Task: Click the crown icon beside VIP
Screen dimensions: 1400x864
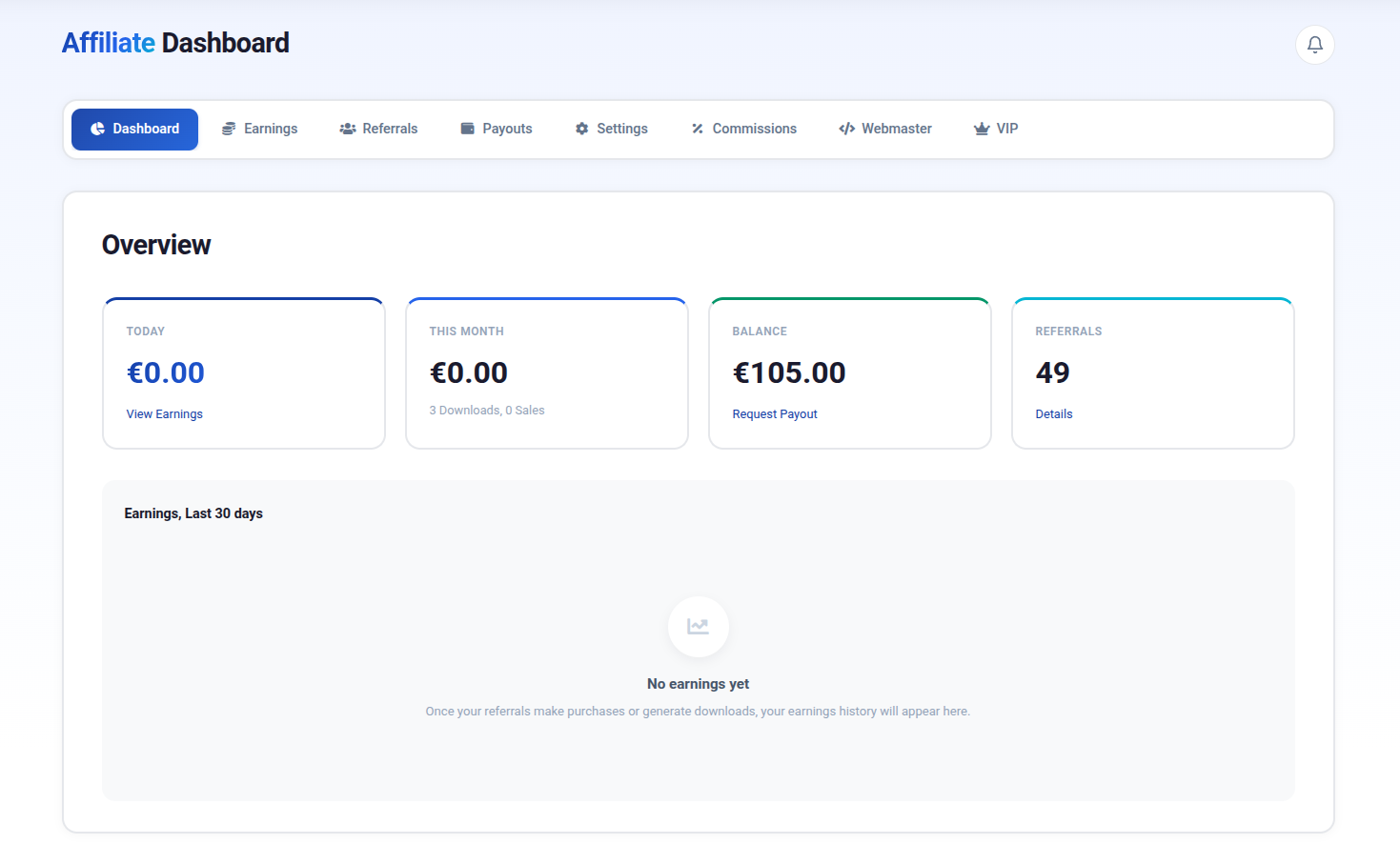Action: pos(982,129)
